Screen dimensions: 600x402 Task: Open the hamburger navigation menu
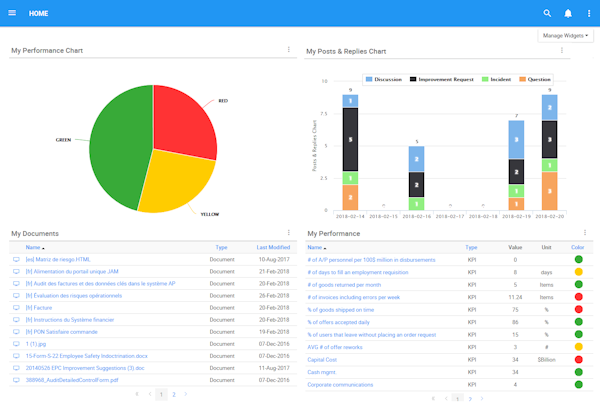click(12, 13)
